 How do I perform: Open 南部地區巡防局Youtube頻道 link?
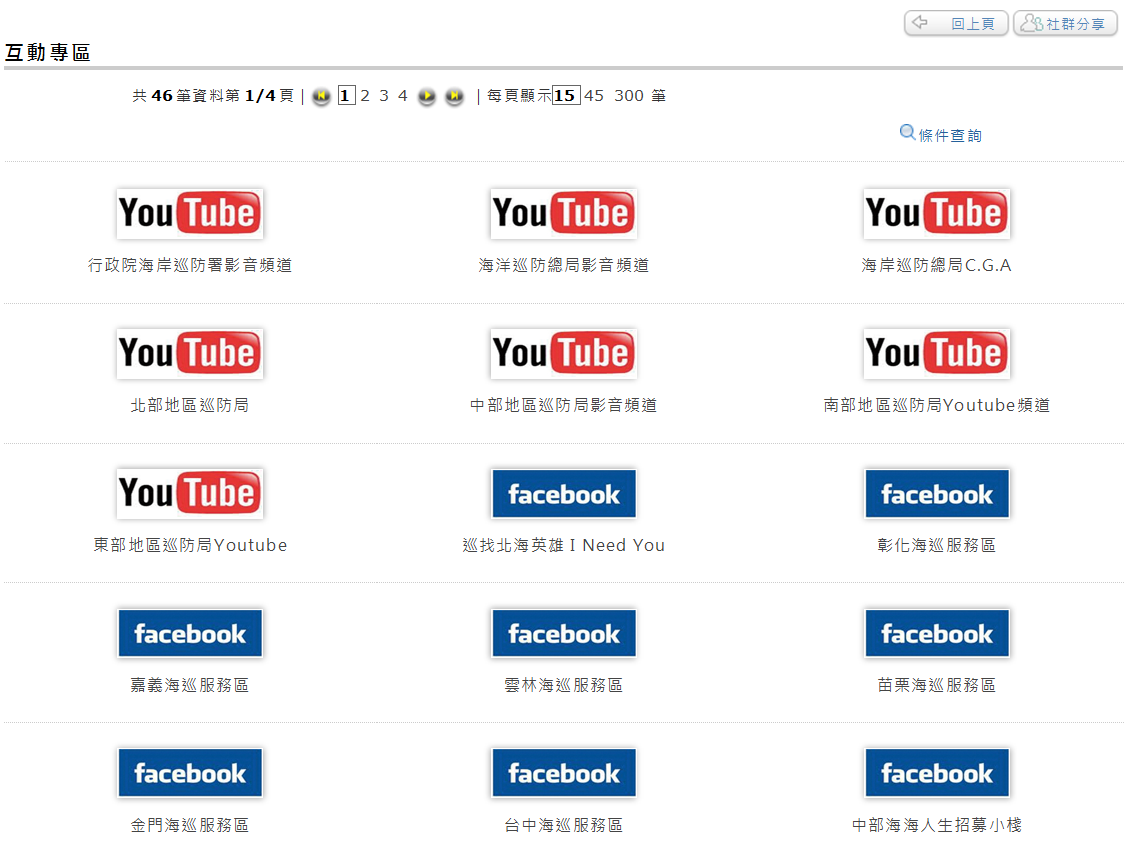[936, 405]
